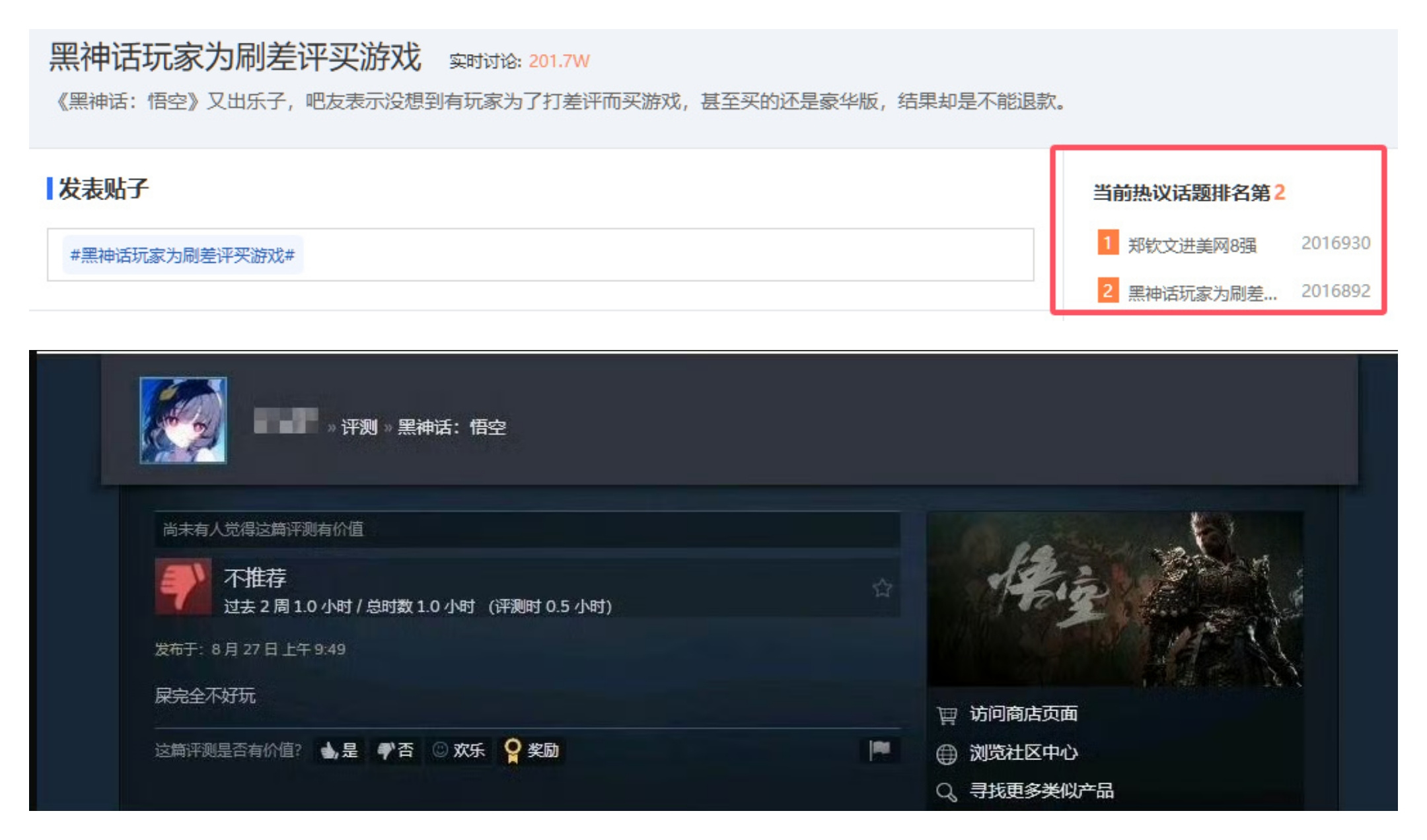This screenshot has width=1427, height=840.
Task: Click the 不推荐 review verdict text
Action: click(x=255, y=578)
